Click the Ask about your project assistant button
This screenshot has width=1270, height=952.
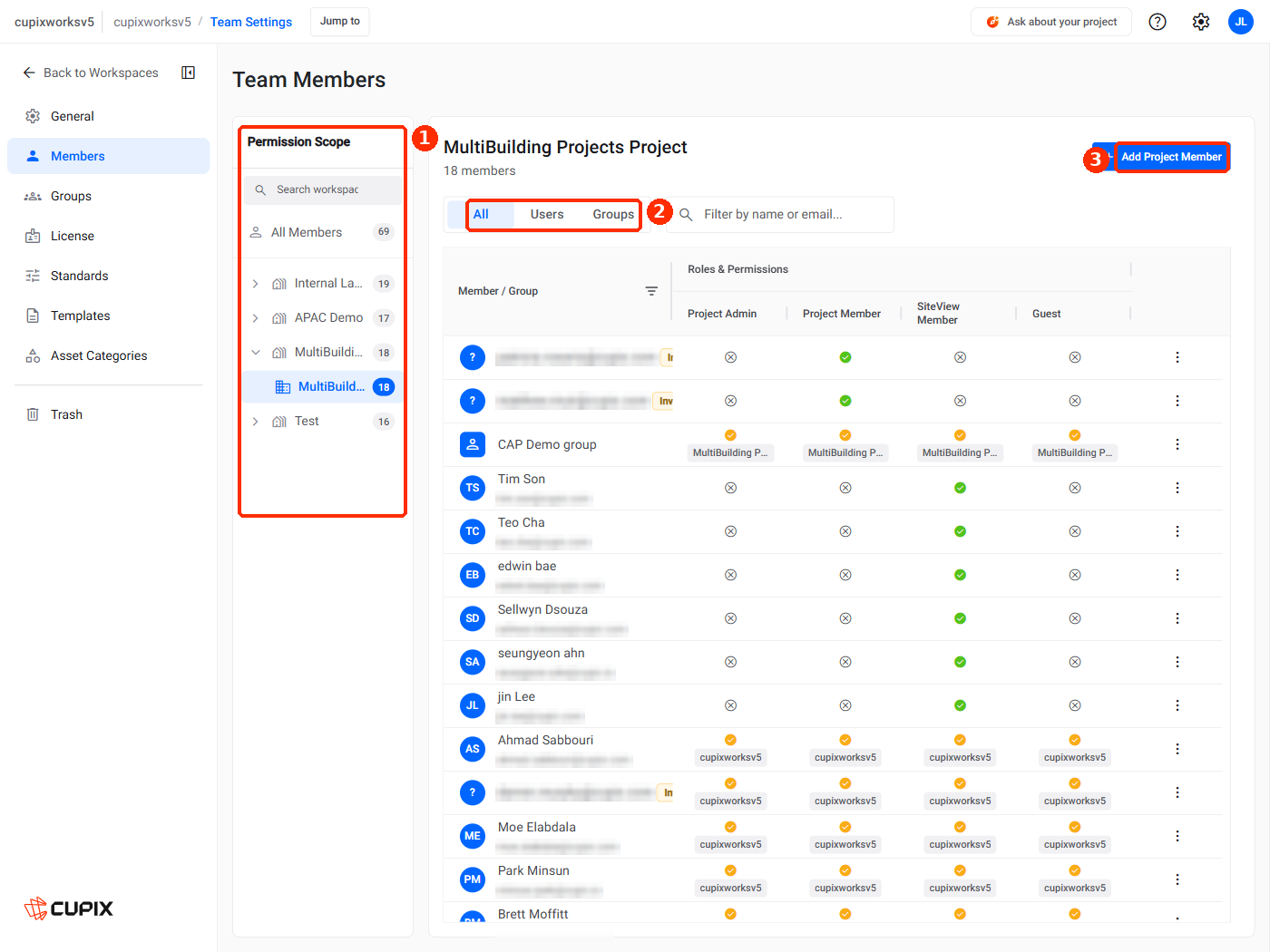(1051, 22)
